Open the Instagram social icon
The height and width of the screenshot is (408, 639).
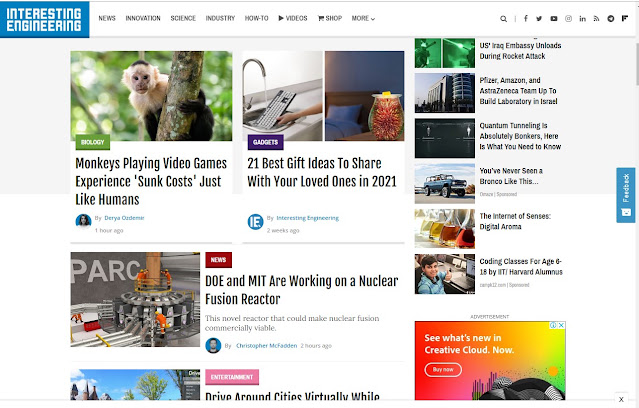point(568,18)
